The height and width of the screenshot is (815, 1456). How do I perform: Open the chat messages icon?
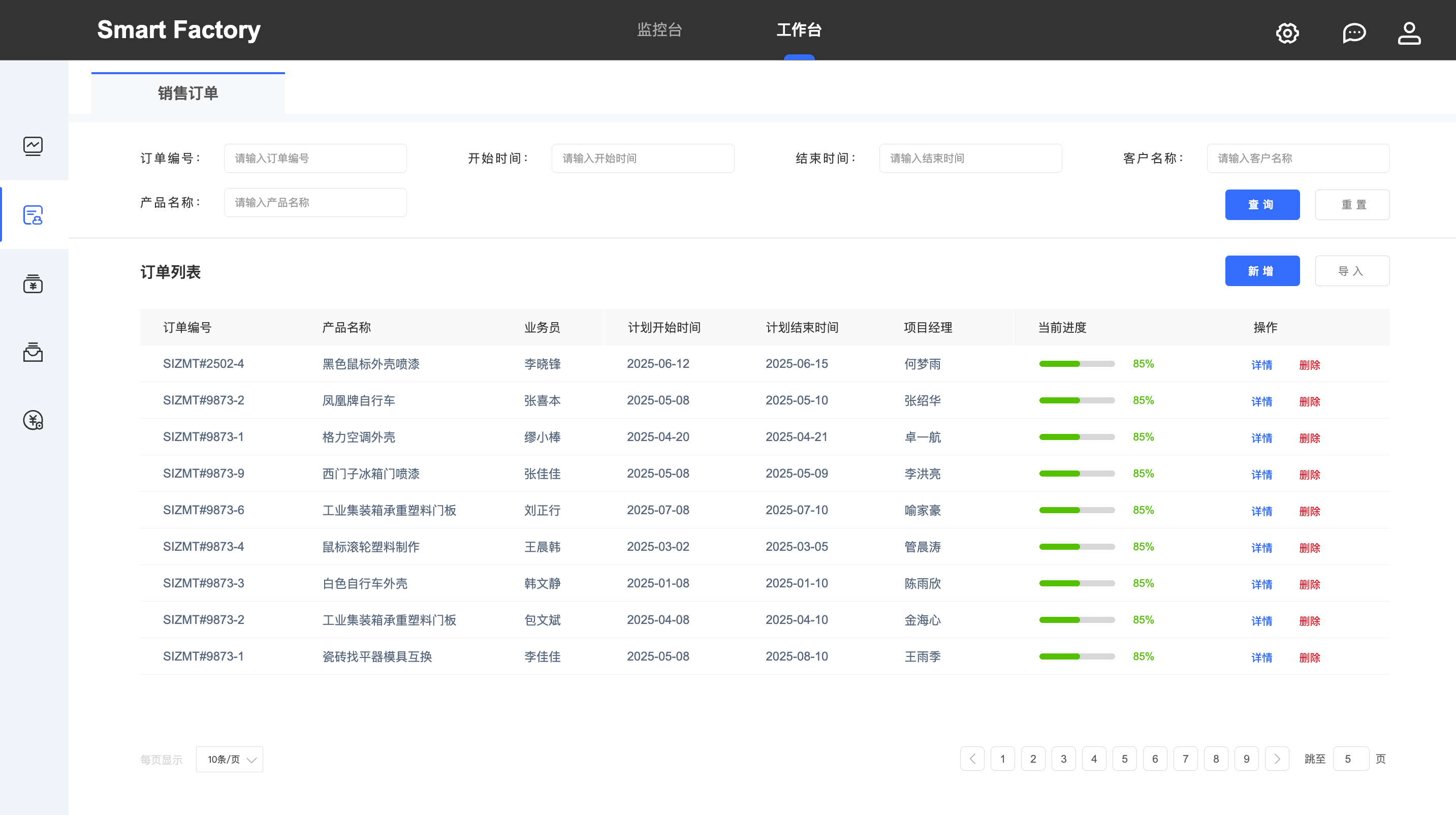pyautogui.click(x=1354, y=33)
